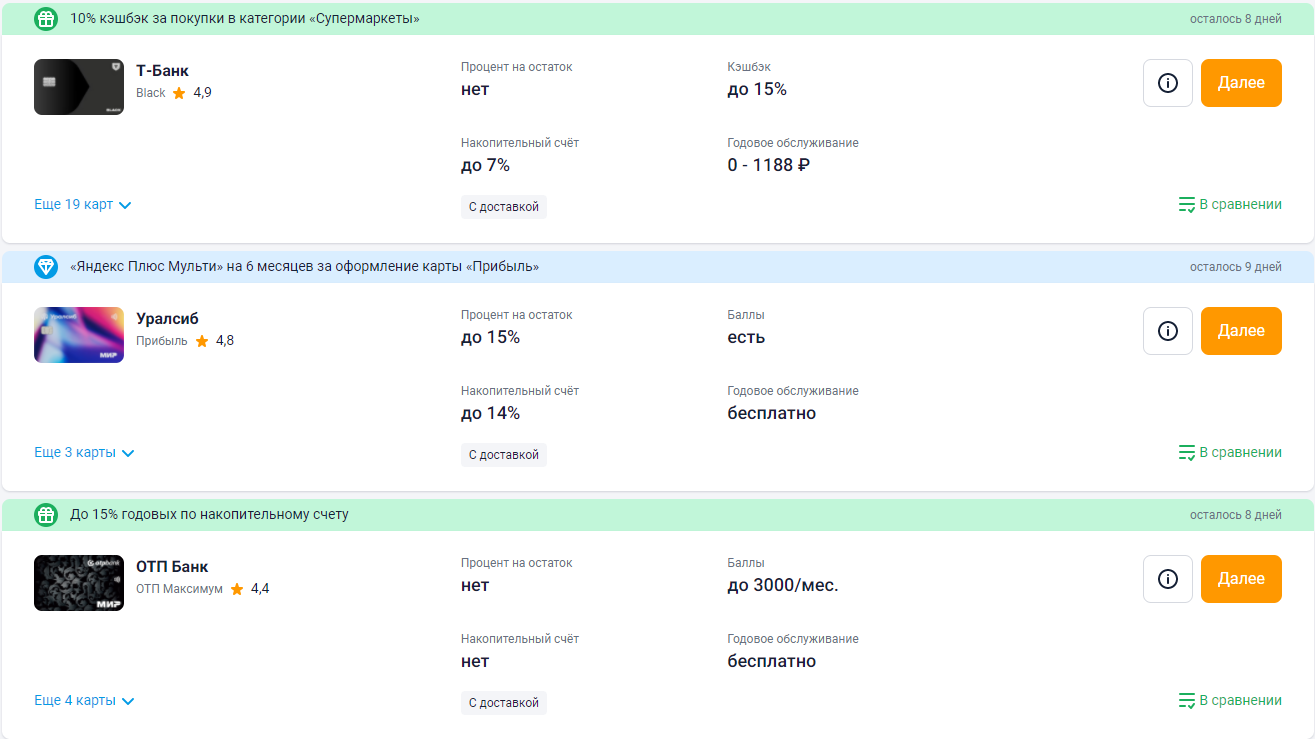Expand 'Еще 4 карты' for ОТП Банк
Image resolution: width=1315 pixels, height=739 pixels.
tap(84, 700)
